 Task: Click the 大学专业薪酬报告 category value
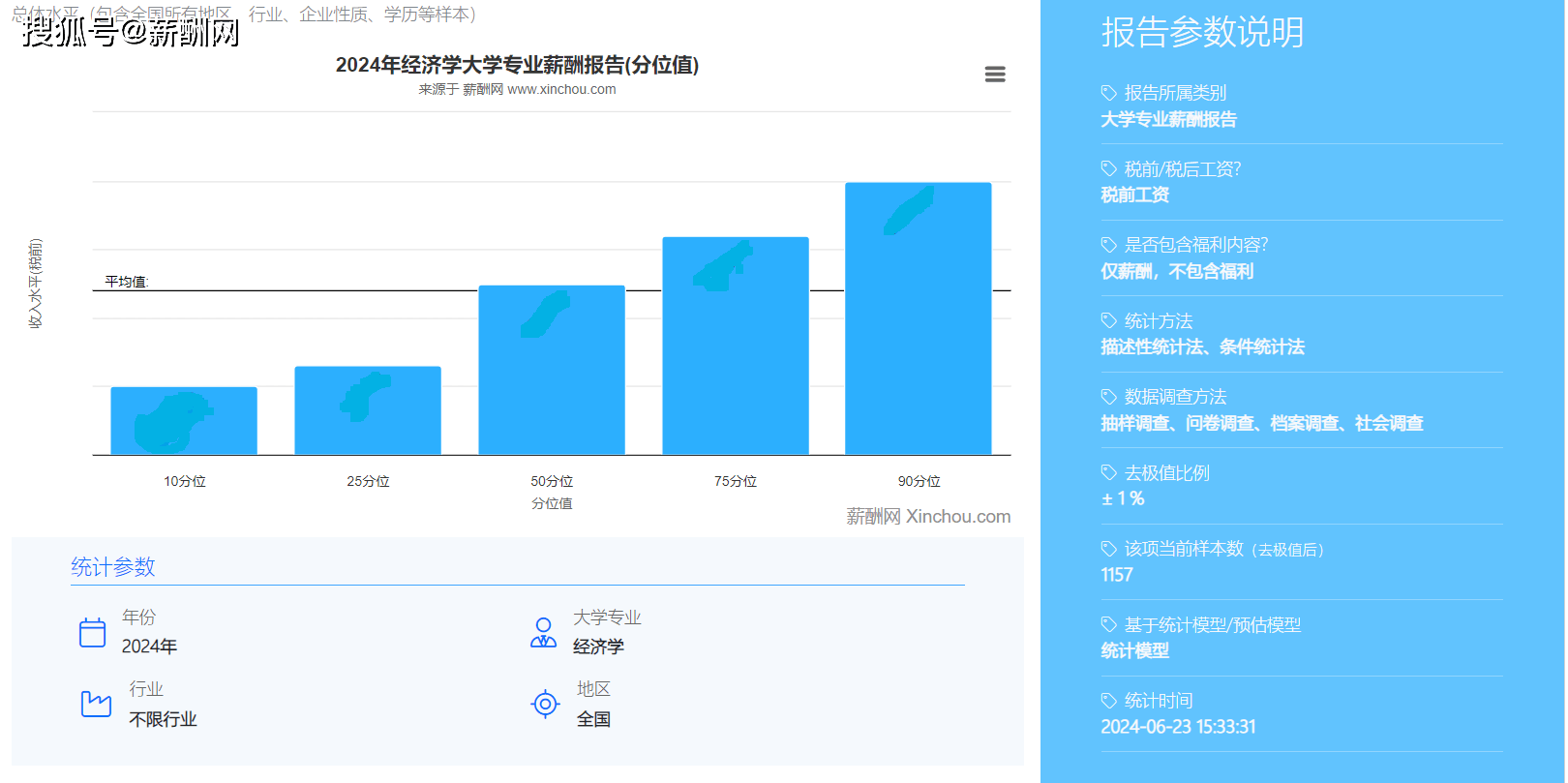click(x=1168, y=119)
